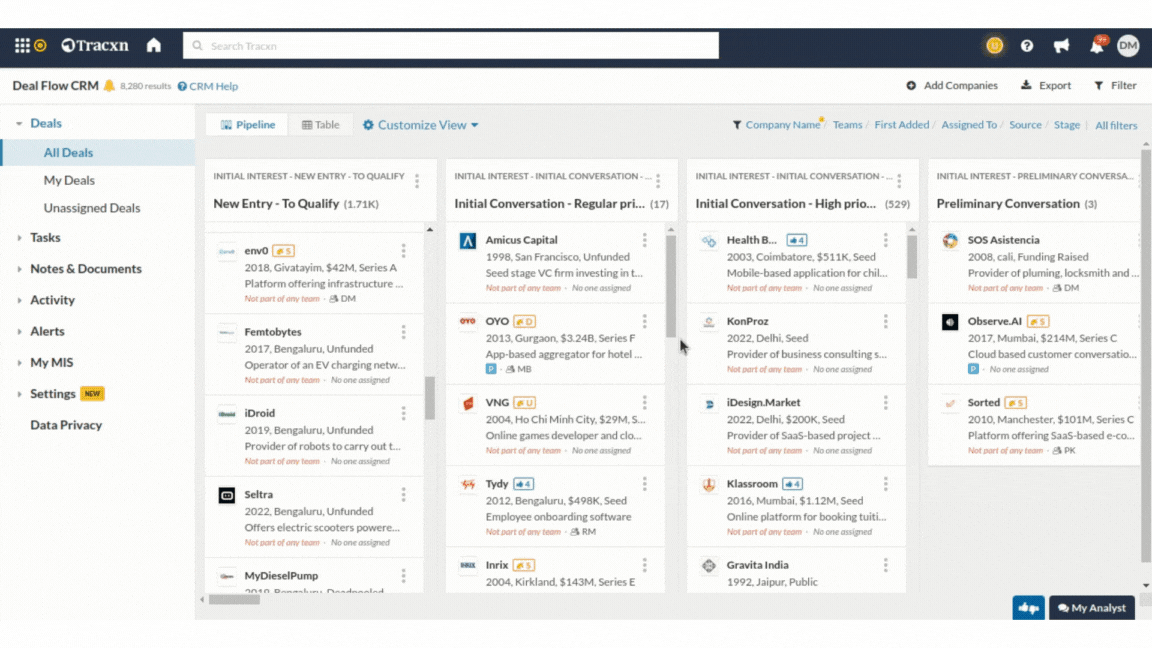Open the Customize View dropdown
This screenshot has width=1152, height=648.
421,125
